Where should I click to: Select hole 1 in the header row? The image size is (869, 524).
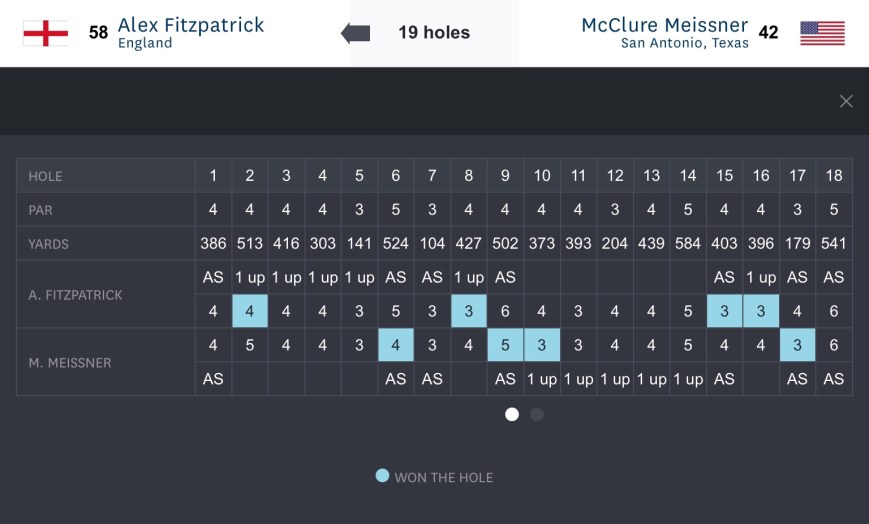[213, 176]
